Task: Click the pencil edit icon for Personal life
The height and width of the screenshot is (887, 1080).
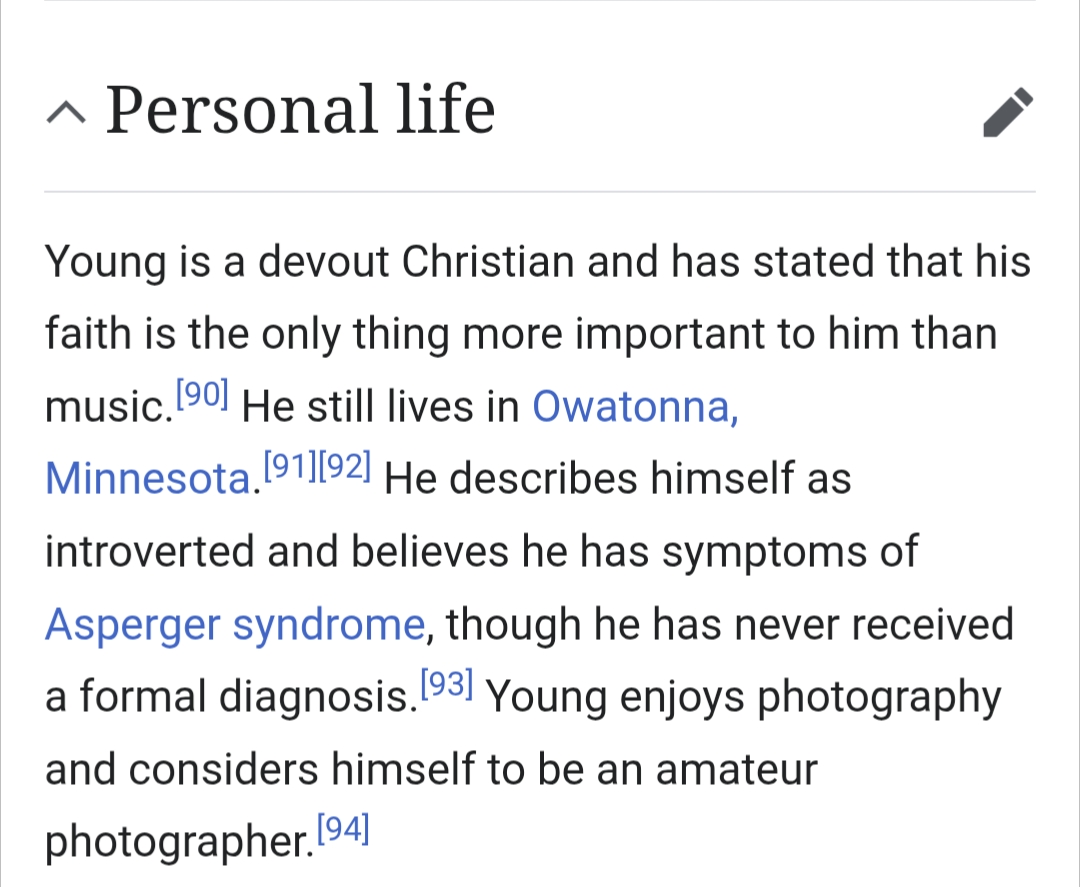Action: (1007, 111)
